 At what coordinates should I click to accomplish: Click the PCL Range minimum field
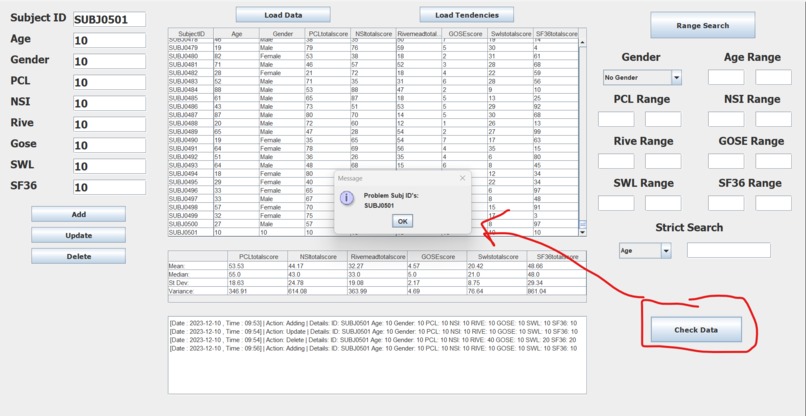[616, 119]
